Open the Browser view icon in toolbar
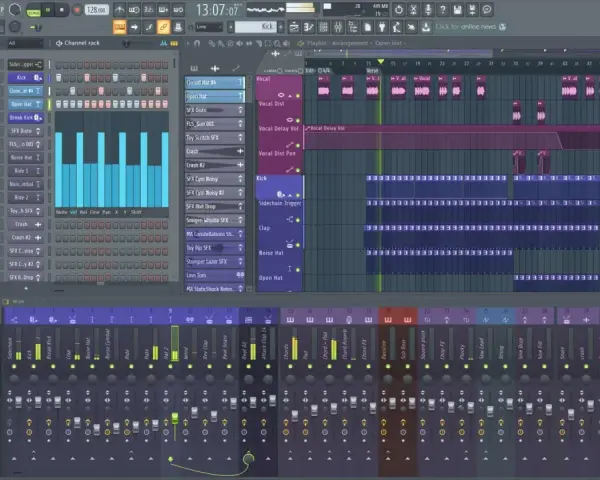Viewport: 600px width, 480px height. tap(352, 27)
